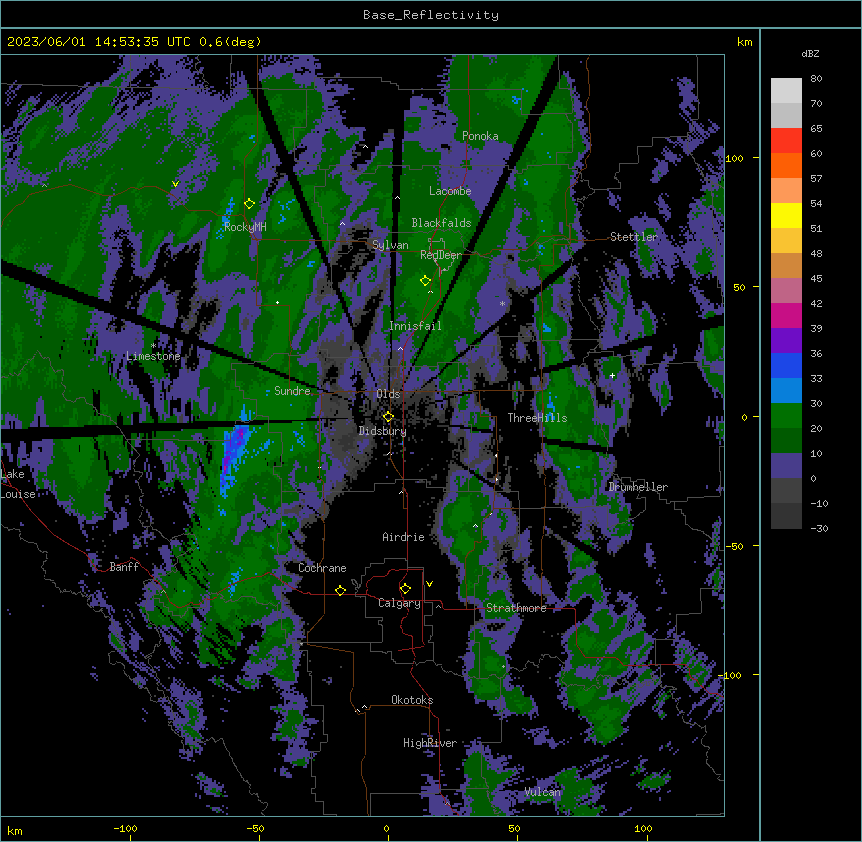Select the Sundre label
Viewport: 862px width, 842px height.
tap(292, 391)
